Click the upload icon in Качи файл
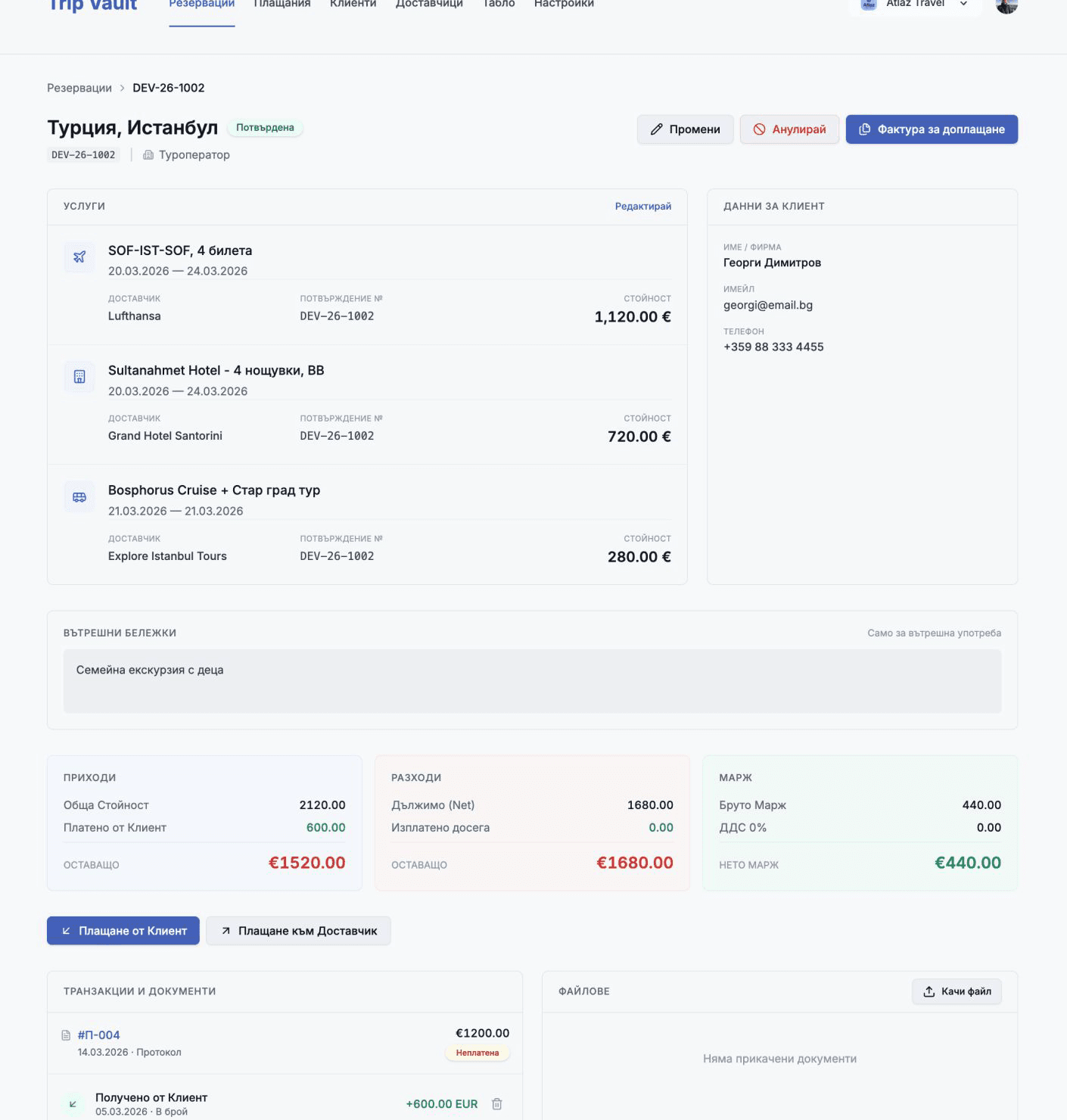This screenshot has height=1120, width=1067. (929, 991)
